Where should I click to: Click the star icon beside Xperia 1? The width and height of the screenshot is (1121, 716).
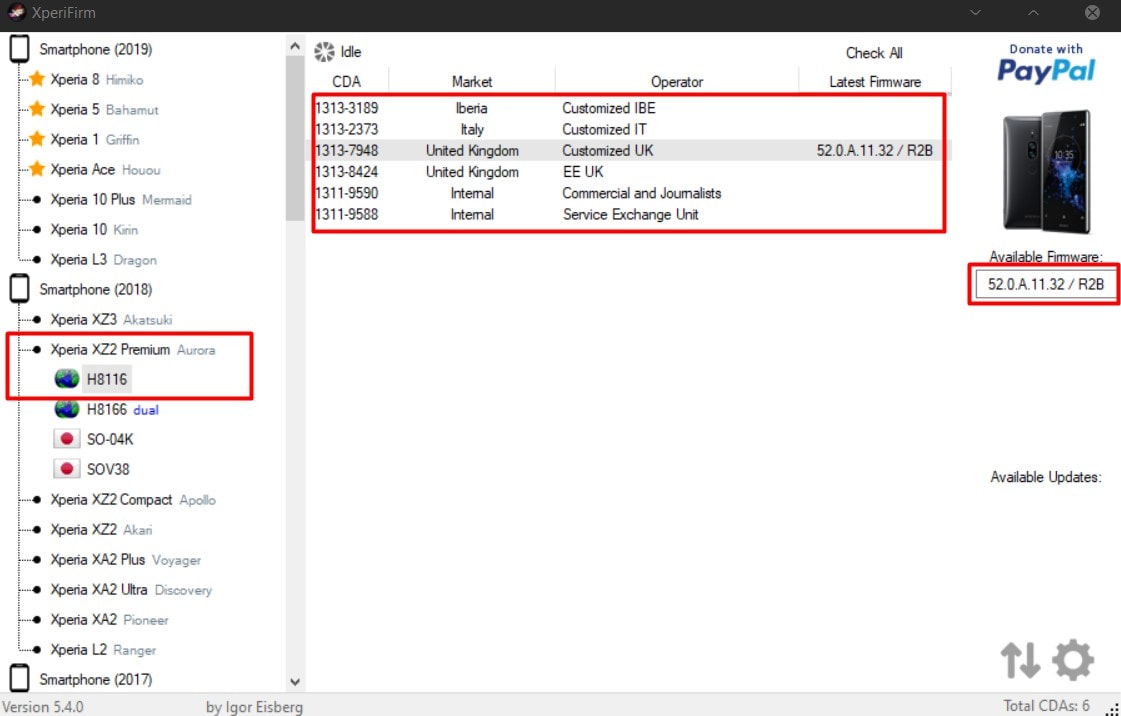(x=37, y=139)
